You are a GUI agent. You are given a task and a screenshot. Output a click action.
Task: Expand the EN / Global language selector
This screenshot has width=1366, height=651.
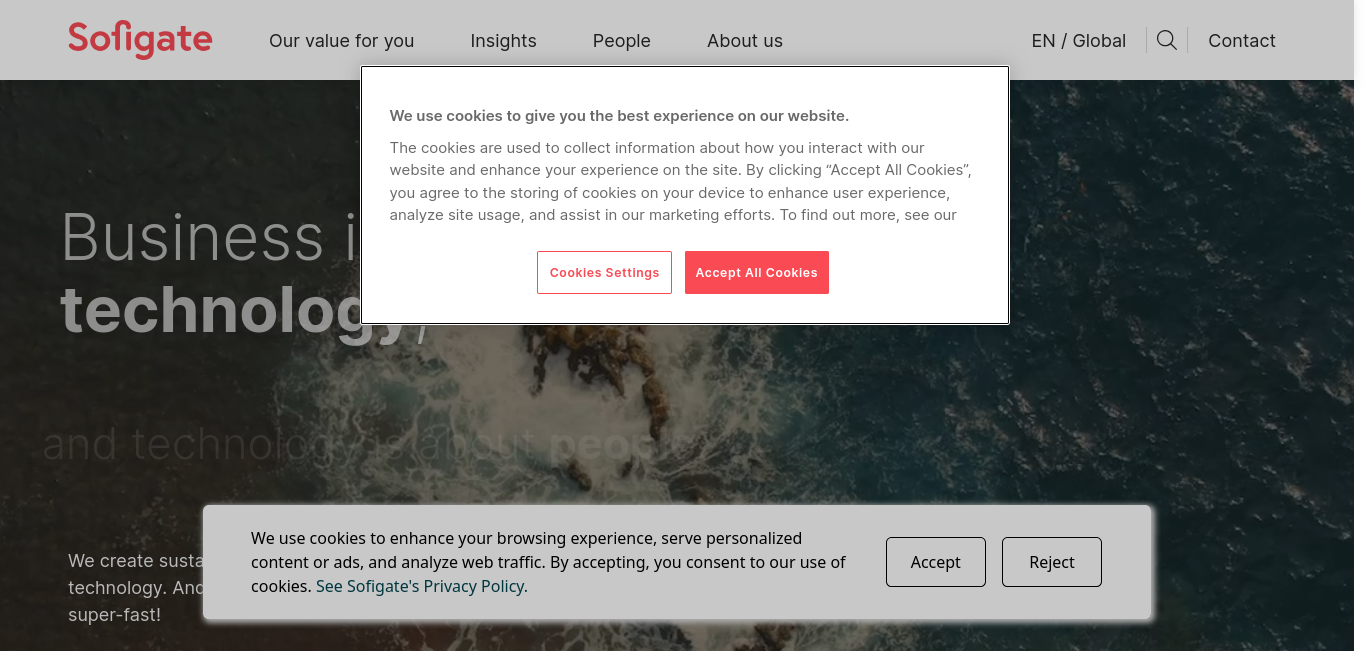(x=1078, y=41)
